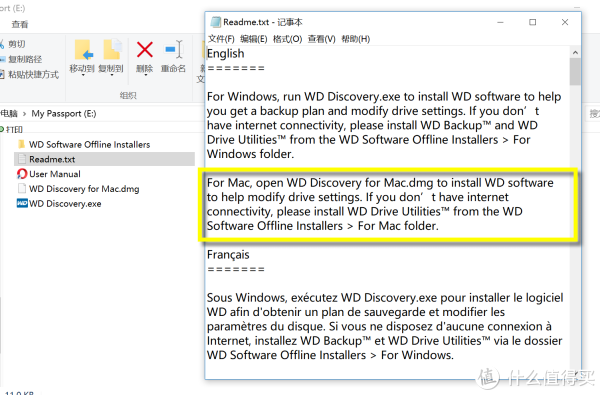Viewport: 600px width, 395px height.
Task: Select the Readme.txt file row
Action: pyautogui.click(x=104, y=159)
